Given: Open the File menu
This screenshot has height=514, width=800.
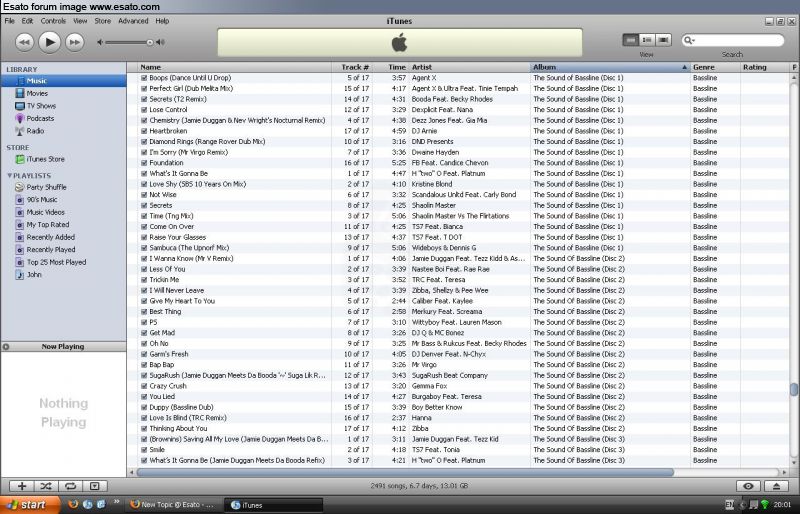Looking at the screenshot, I should pos(10,21).
